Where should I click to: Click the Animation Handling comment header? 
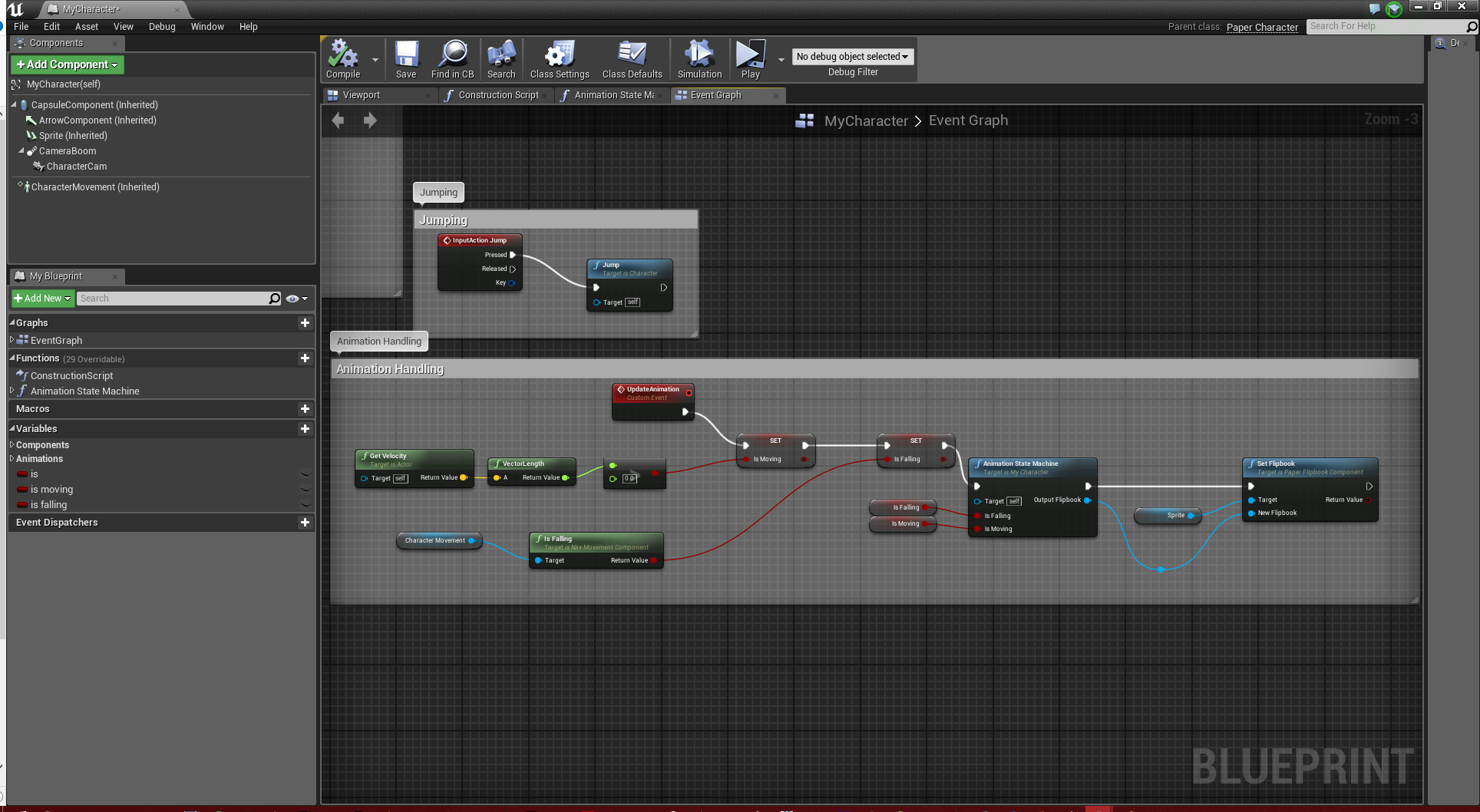874,369
